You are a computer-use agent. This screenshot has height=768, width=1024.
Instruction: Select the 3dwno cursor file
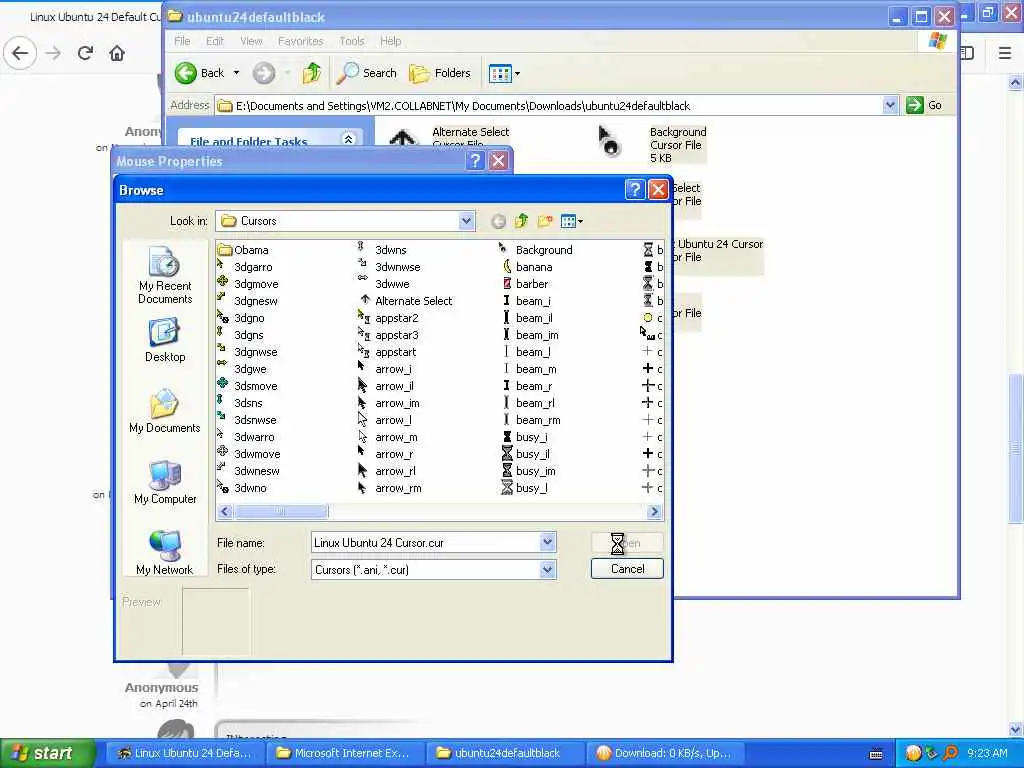point(242,487)
